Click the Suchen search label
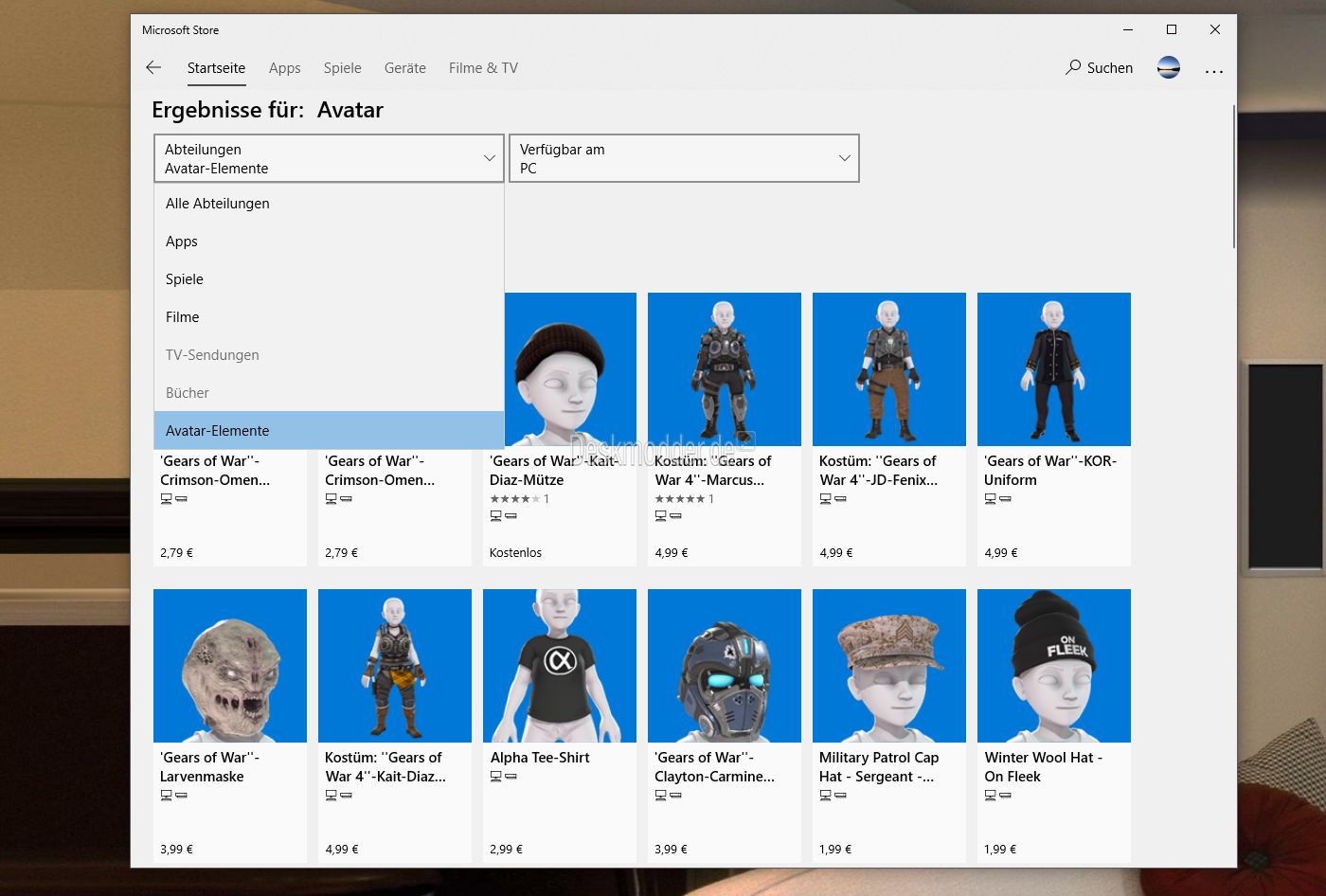Screen dimensions: 1326x896 click(x=1110, y=68)
